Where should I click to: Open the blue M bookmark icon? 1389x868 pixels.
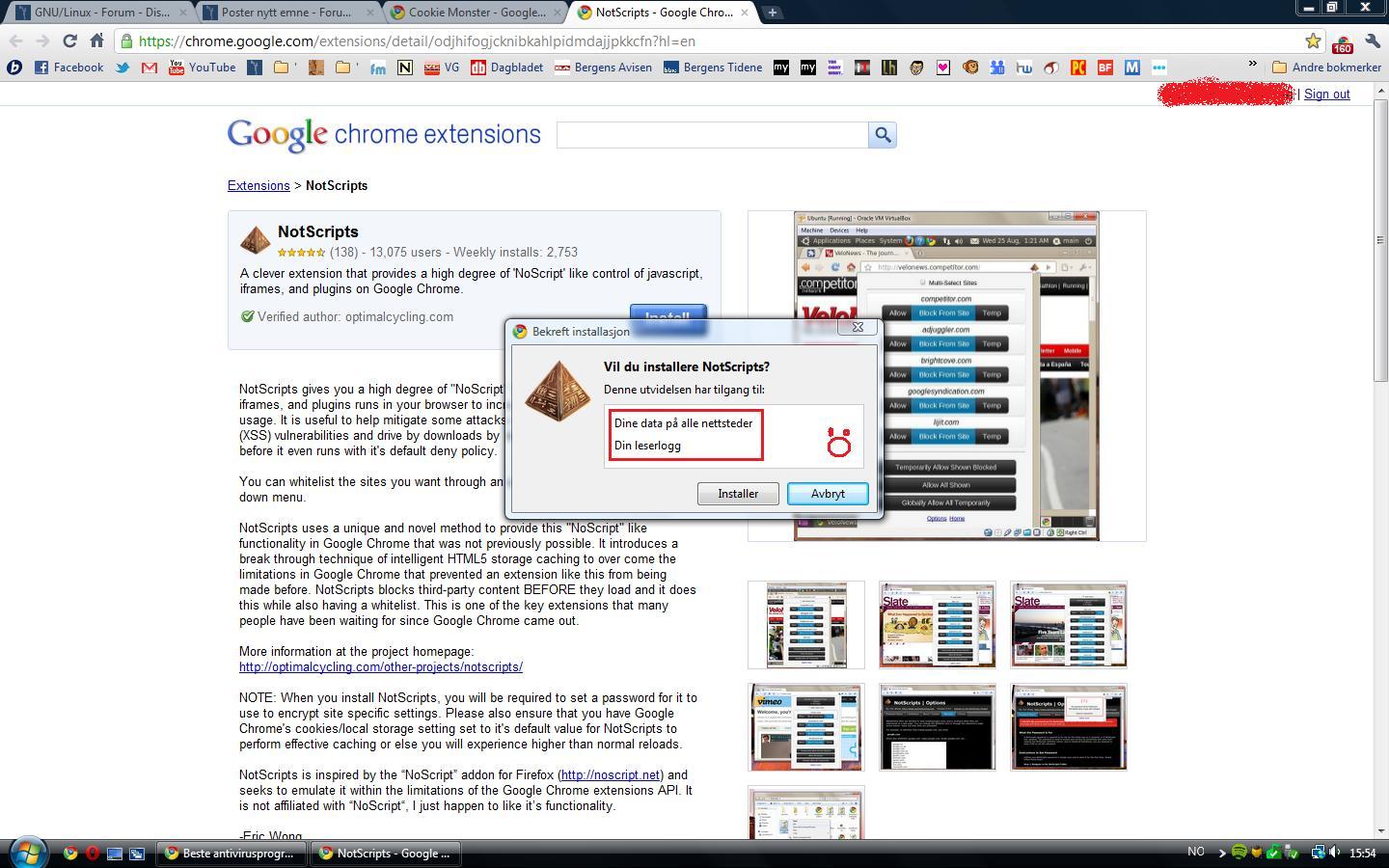(1132, 68)
